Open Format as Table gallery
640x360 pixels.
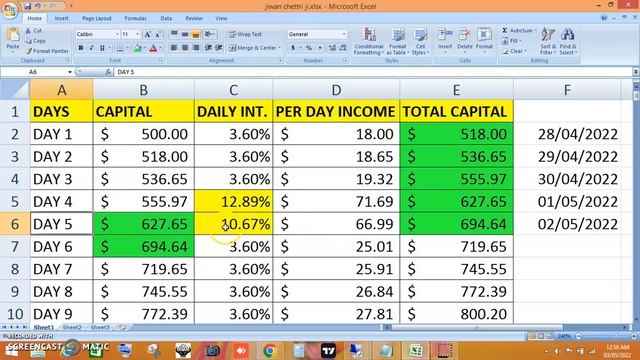397,41
